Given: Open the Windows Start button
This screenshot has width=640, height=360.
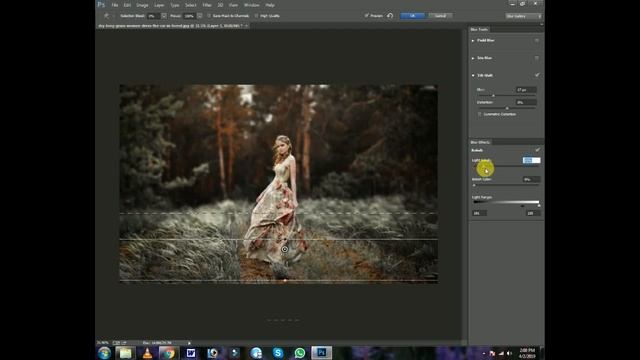Looking at the screenshot, I should (x=104, y=353).
